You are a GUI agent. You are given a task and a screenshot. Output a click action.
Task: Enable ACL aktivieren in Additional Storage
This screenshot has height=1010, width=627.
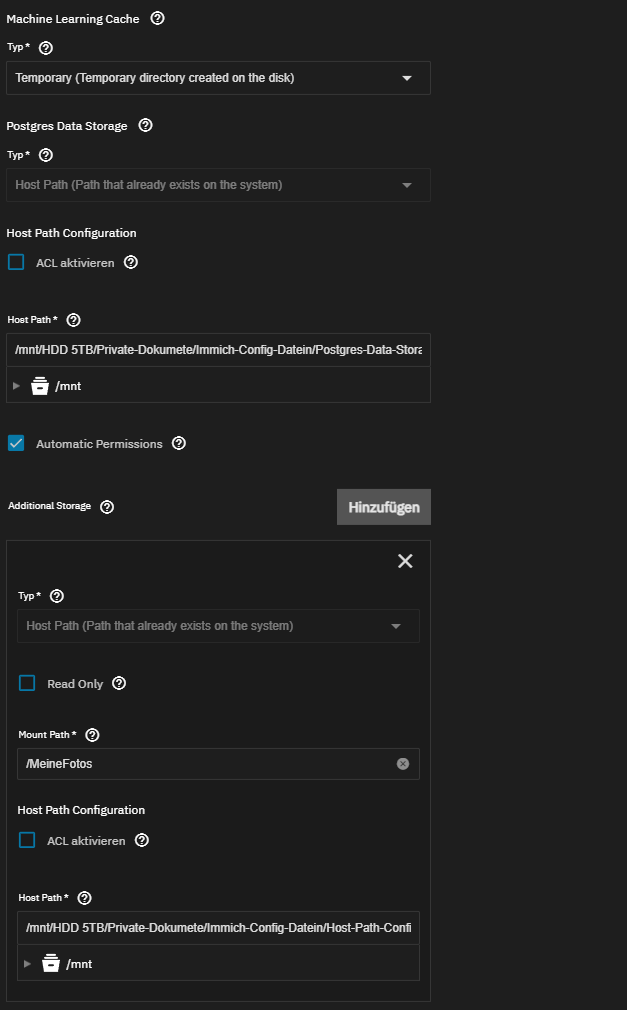(x=27, y=841)
